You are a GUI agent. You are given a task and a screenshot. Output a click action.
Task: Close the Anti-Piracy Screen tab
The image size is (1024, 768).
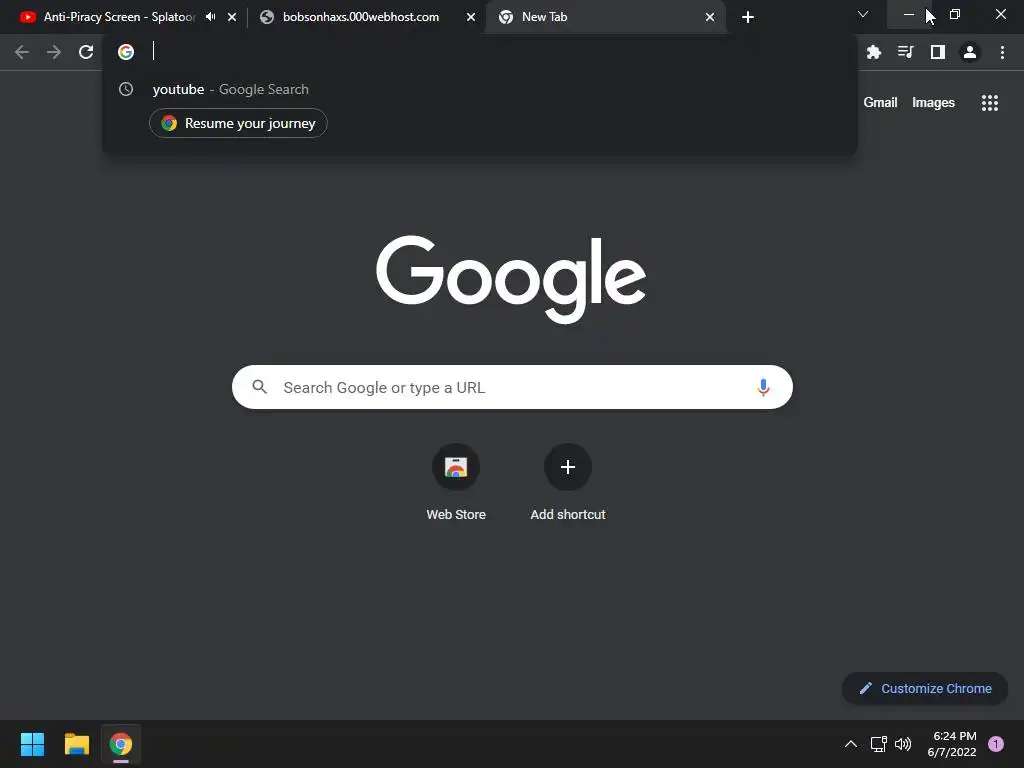click(x=232, y=17)
